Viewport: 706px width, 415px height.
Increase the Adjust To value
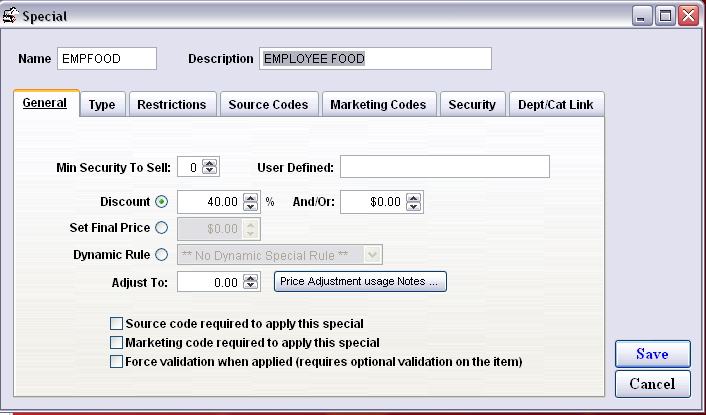(x=251, y=278)
